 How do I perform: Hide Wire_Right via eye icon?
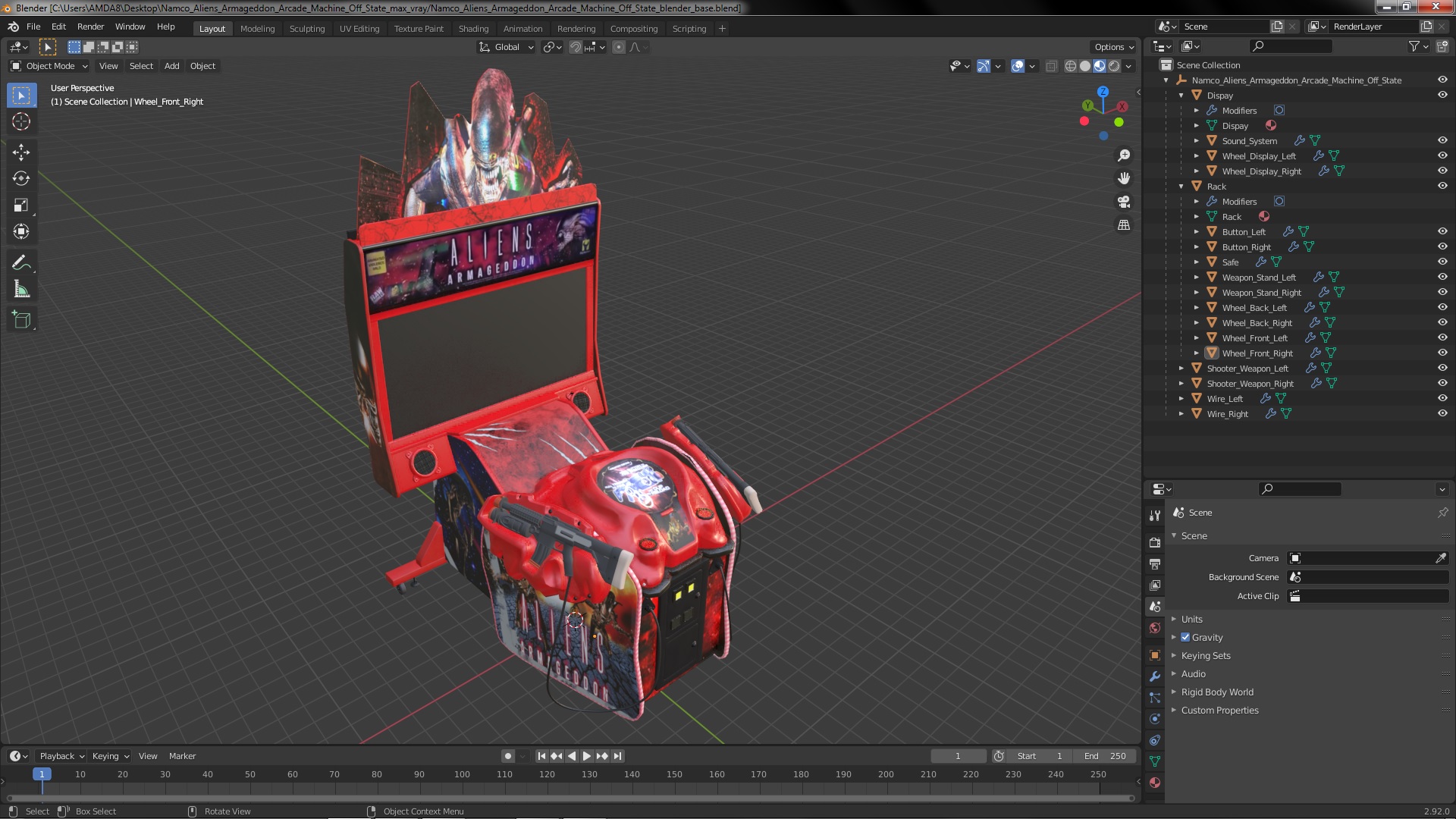pos(1442,413)
